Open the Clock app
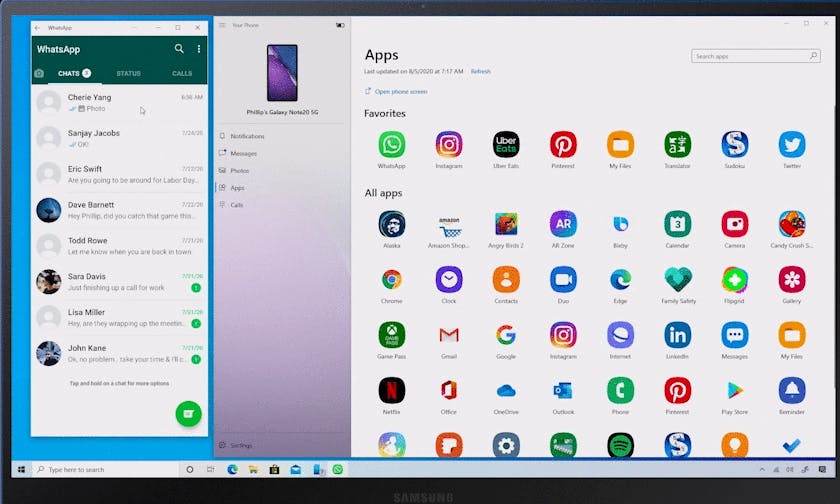 click(x=449, y=280)
